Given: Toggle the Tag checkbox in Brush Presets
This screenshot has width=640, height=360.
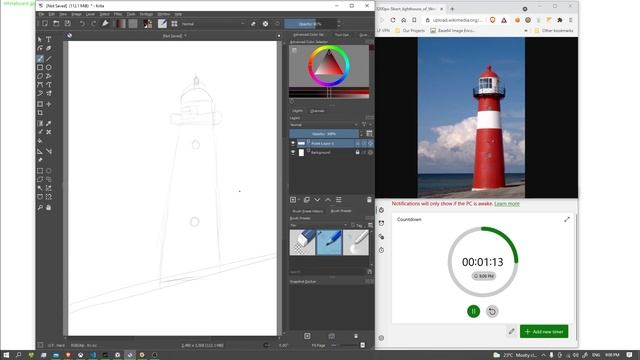Looking at the screenshot, I should point(353,225).
